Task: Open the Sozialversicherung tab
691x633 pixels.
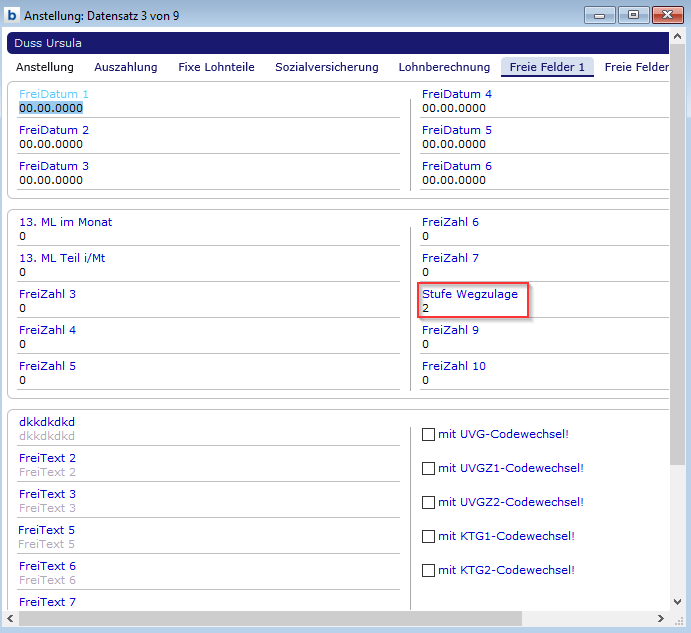Action: [327, 67]
